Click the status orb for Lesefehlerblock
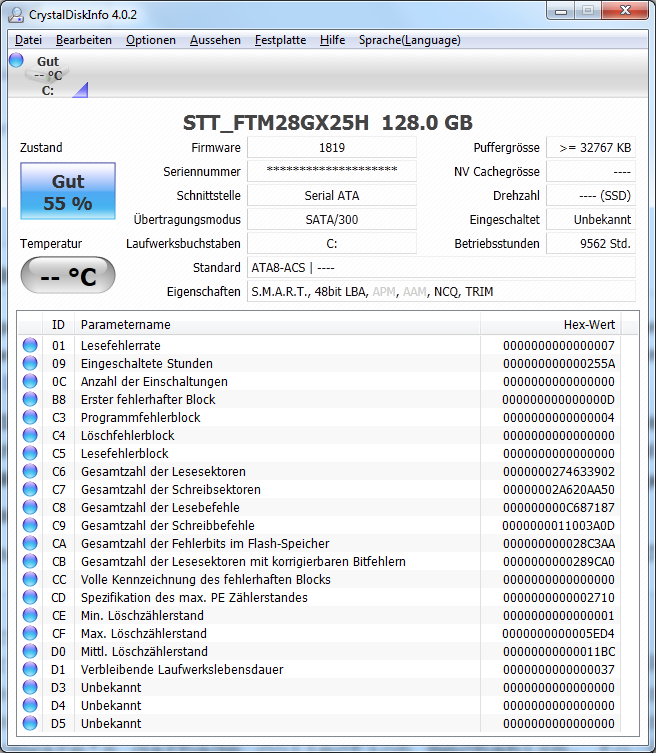The width and height of the screenshot is (656, 753). click(30, 453)
